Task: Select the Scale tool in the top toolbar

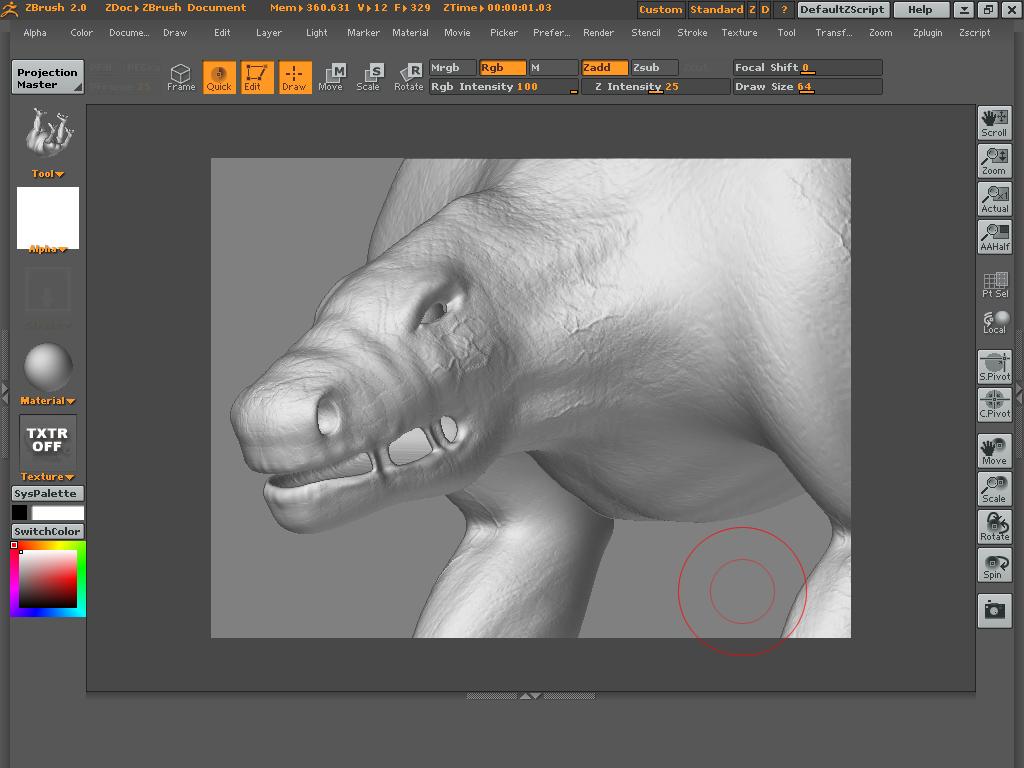Action: click(x=372, y=77)
